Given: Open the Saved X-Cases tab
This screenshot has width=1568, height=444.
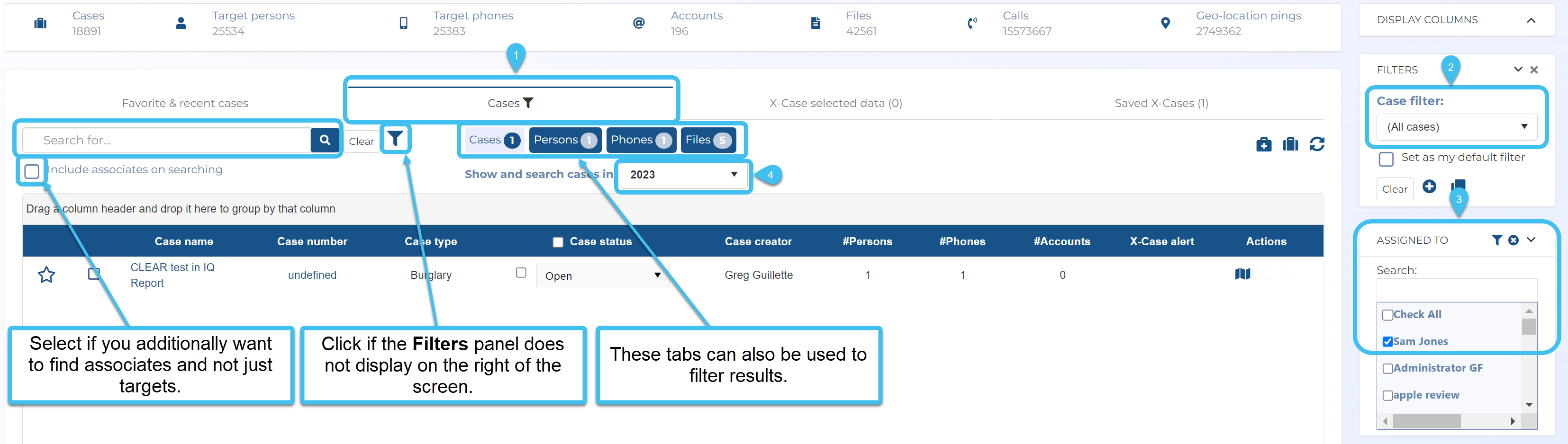Looking at the screenshot, I should click(1161, 103).
